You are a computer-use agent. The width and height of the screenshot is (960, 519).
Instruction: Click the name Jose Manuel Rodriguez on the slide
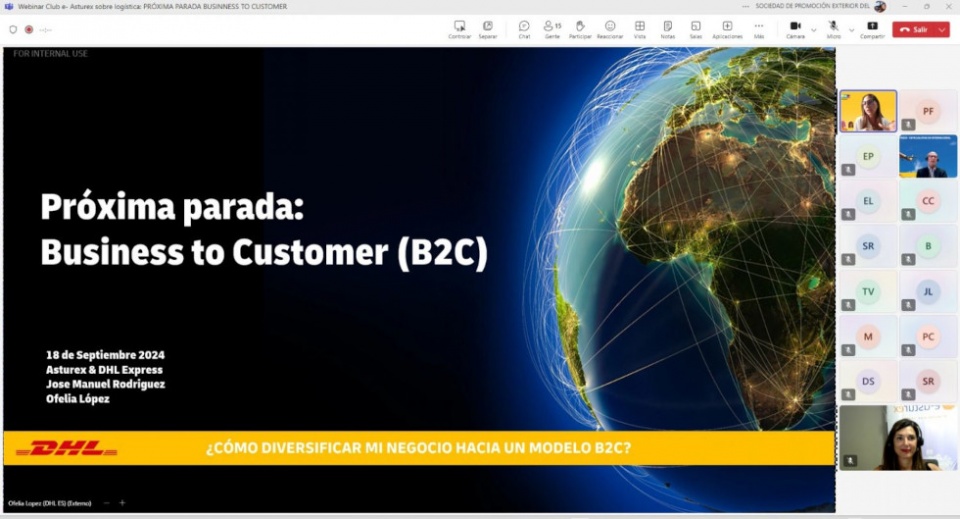105,384
